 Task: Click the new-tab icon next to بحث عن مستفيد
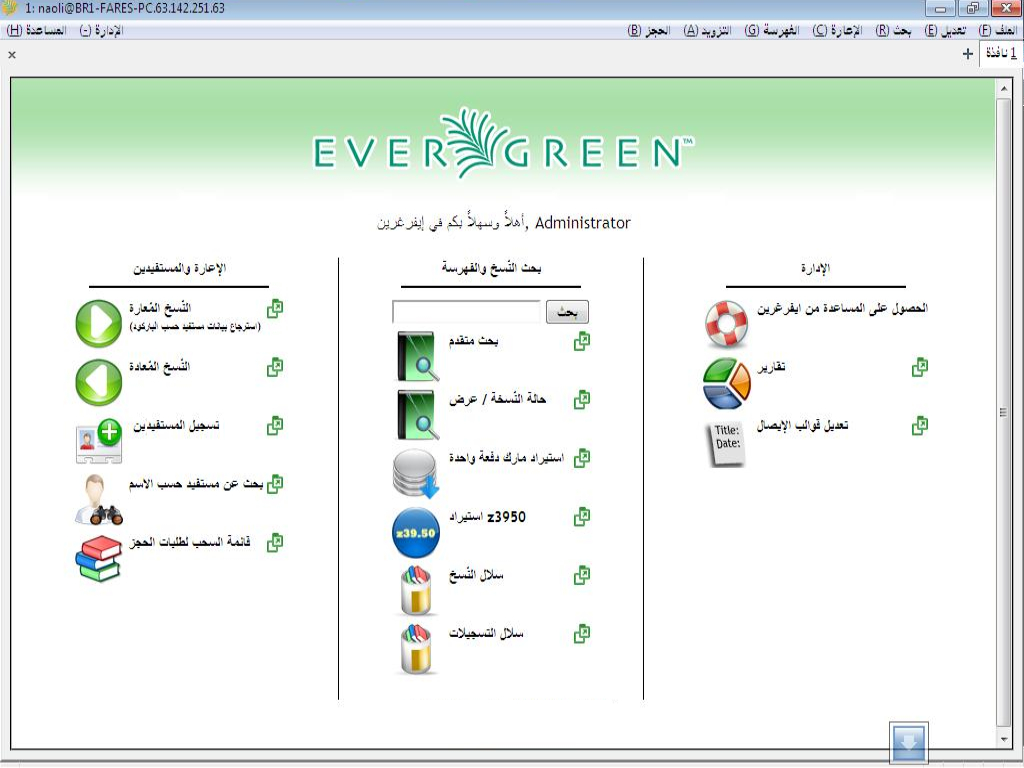[275, 484]
